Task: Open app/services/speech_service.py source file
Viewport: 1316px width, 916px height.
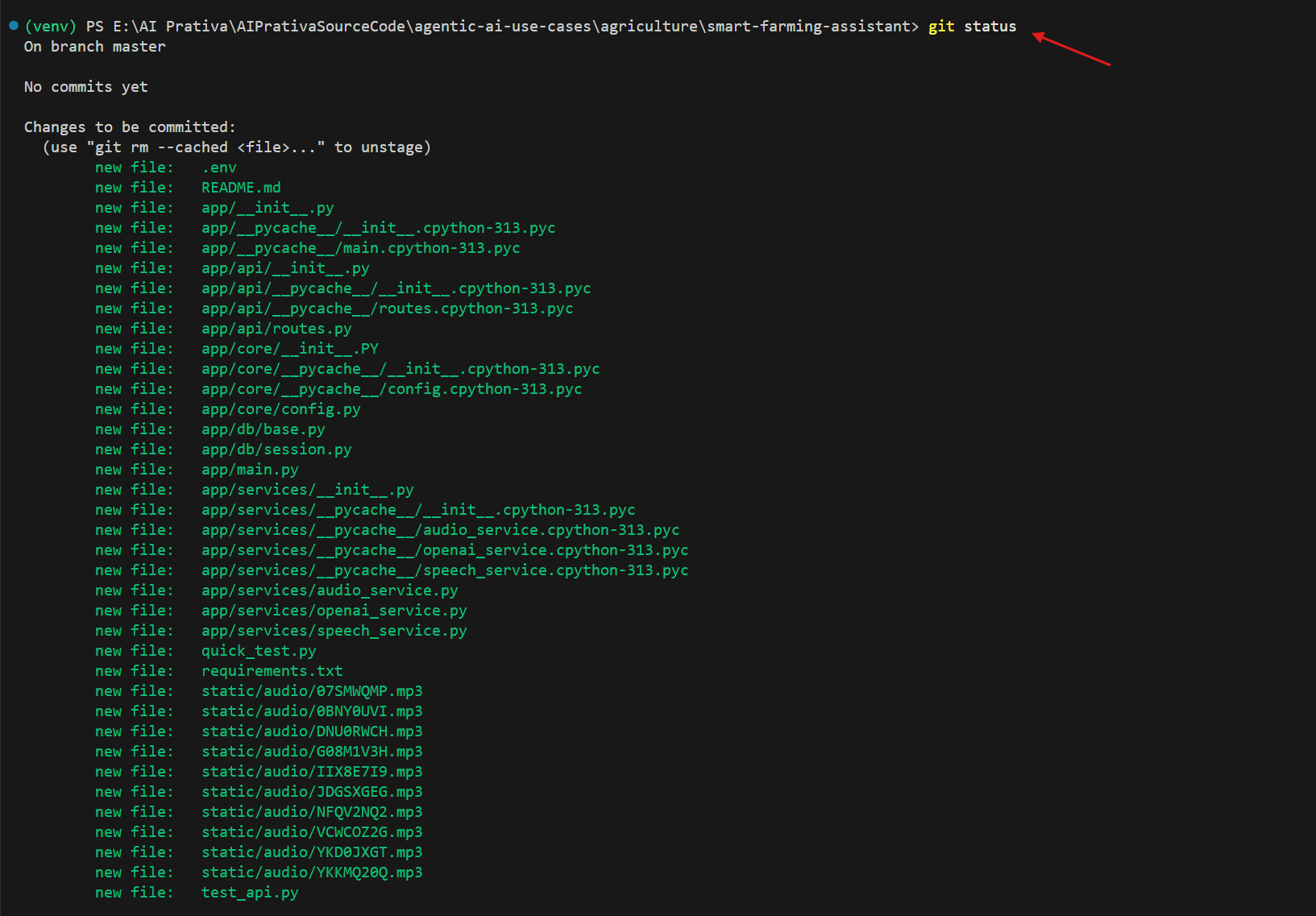Action: click(x=334, y=631)
